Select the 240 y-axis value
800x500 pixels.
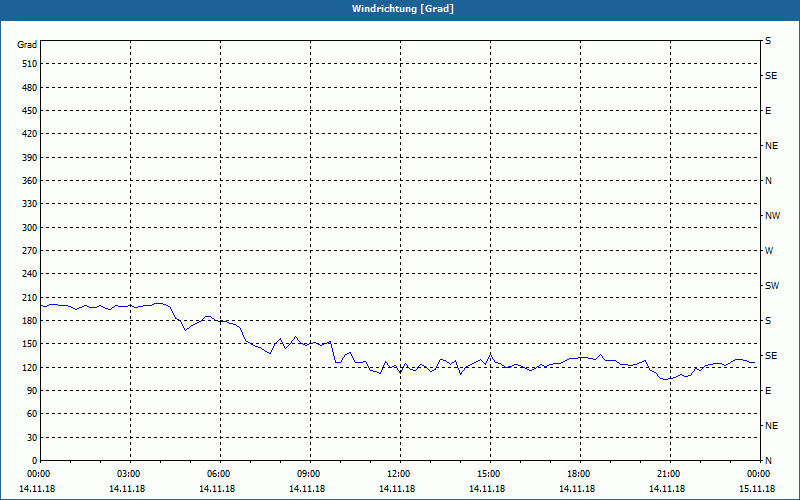tap(29, 273)
